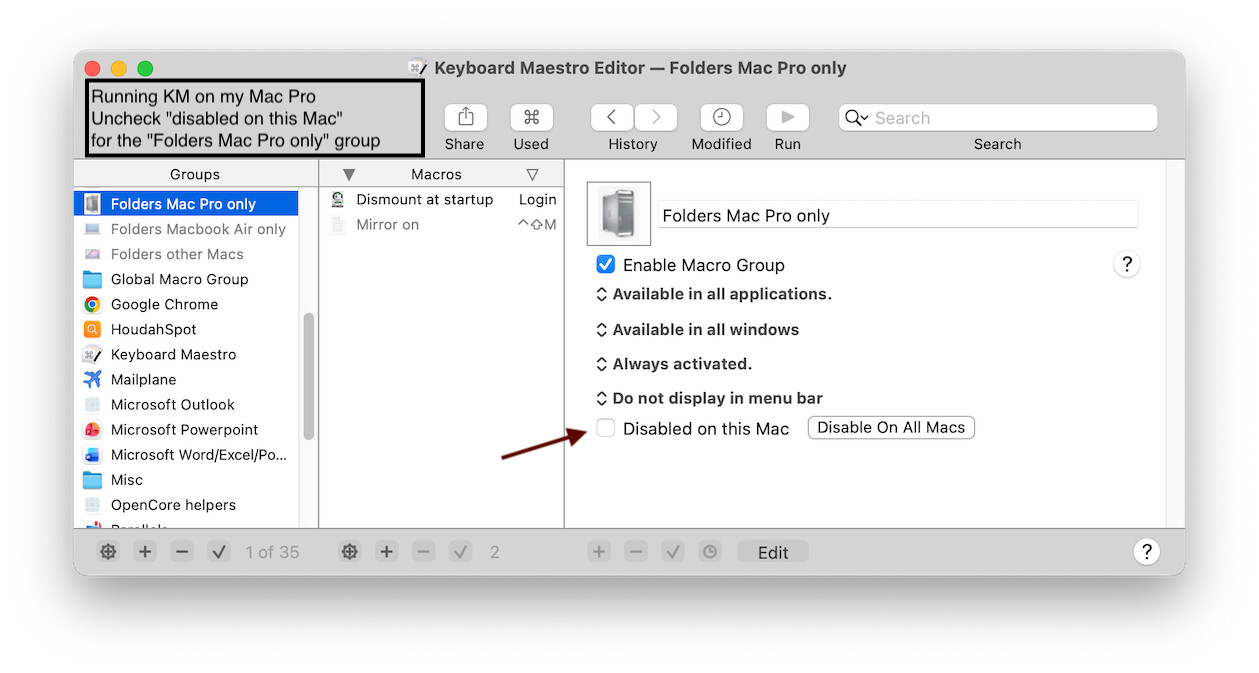Screen dimensions: 1259x673
Task: Click the Mac Pro group image thumbnail
Action: click(618, 214)
